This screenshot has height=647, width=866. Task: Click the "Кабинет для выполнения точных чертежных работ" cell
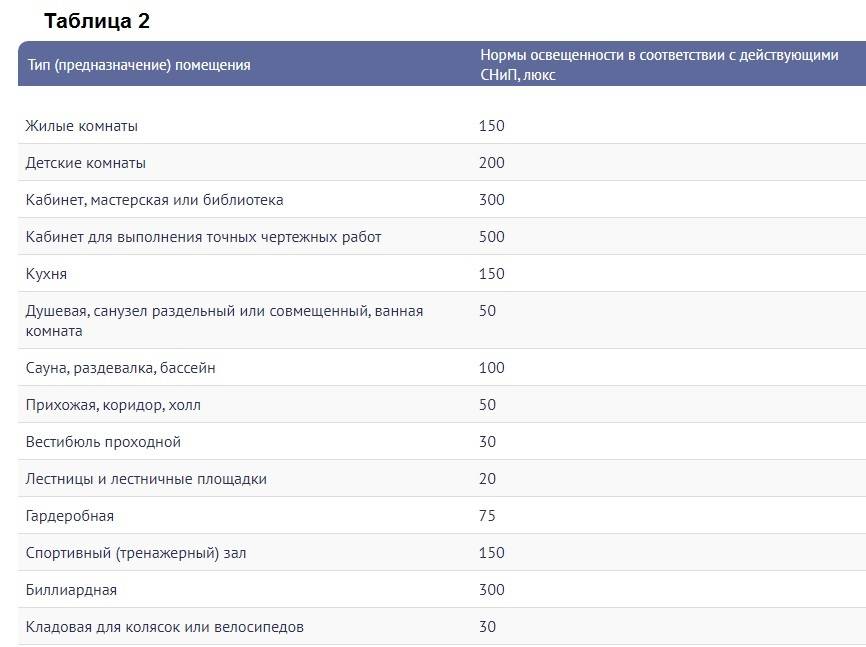tap(203, 237)
